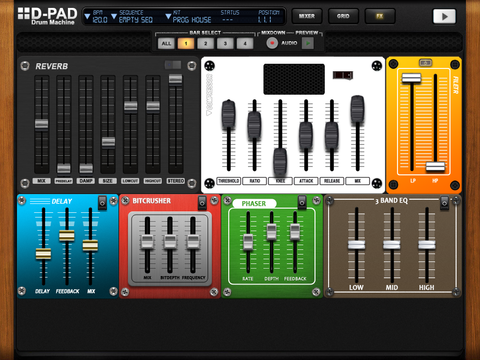Click the green preview play button

click(308, 43)
